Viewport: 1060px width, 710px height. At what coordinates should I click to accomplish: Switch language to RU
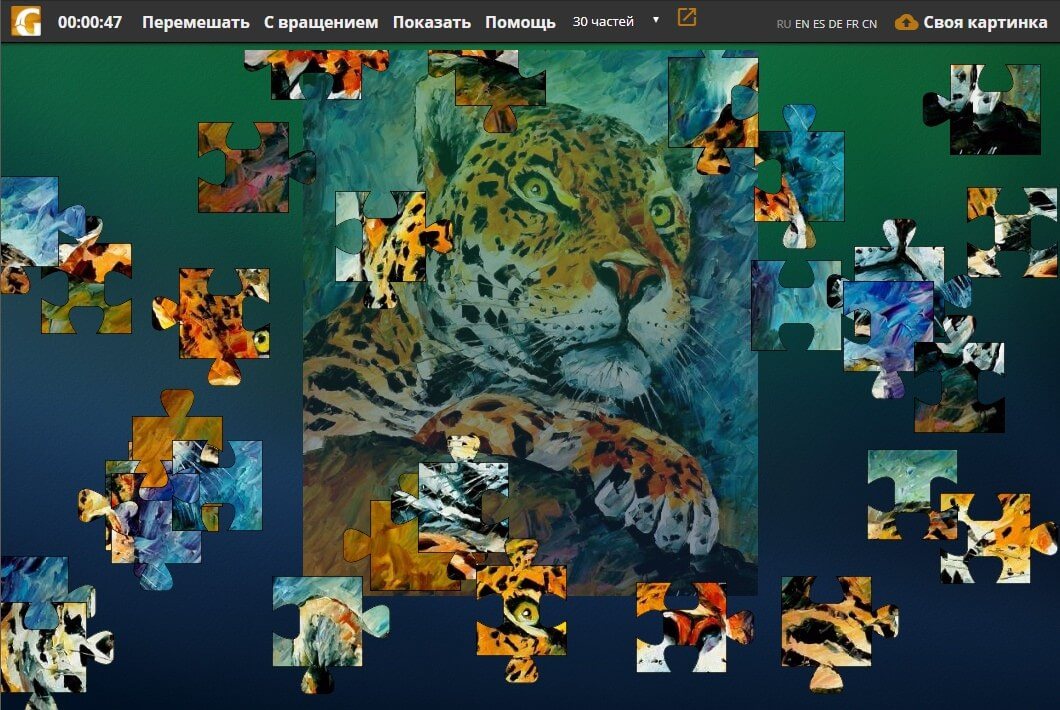tap(784, 24)
